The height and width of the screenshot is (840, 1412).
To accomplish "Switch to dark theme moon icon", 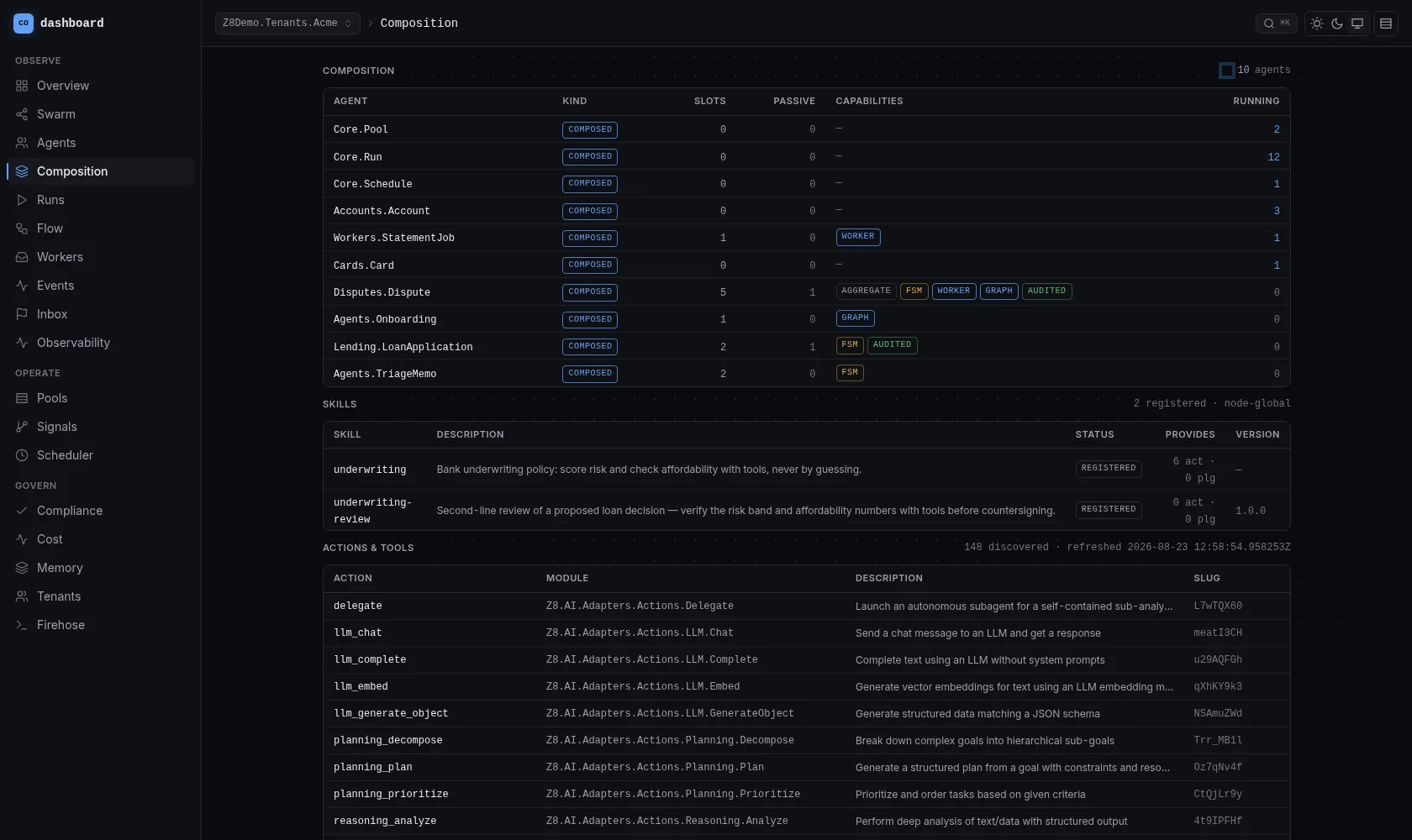I will 1337,24.
